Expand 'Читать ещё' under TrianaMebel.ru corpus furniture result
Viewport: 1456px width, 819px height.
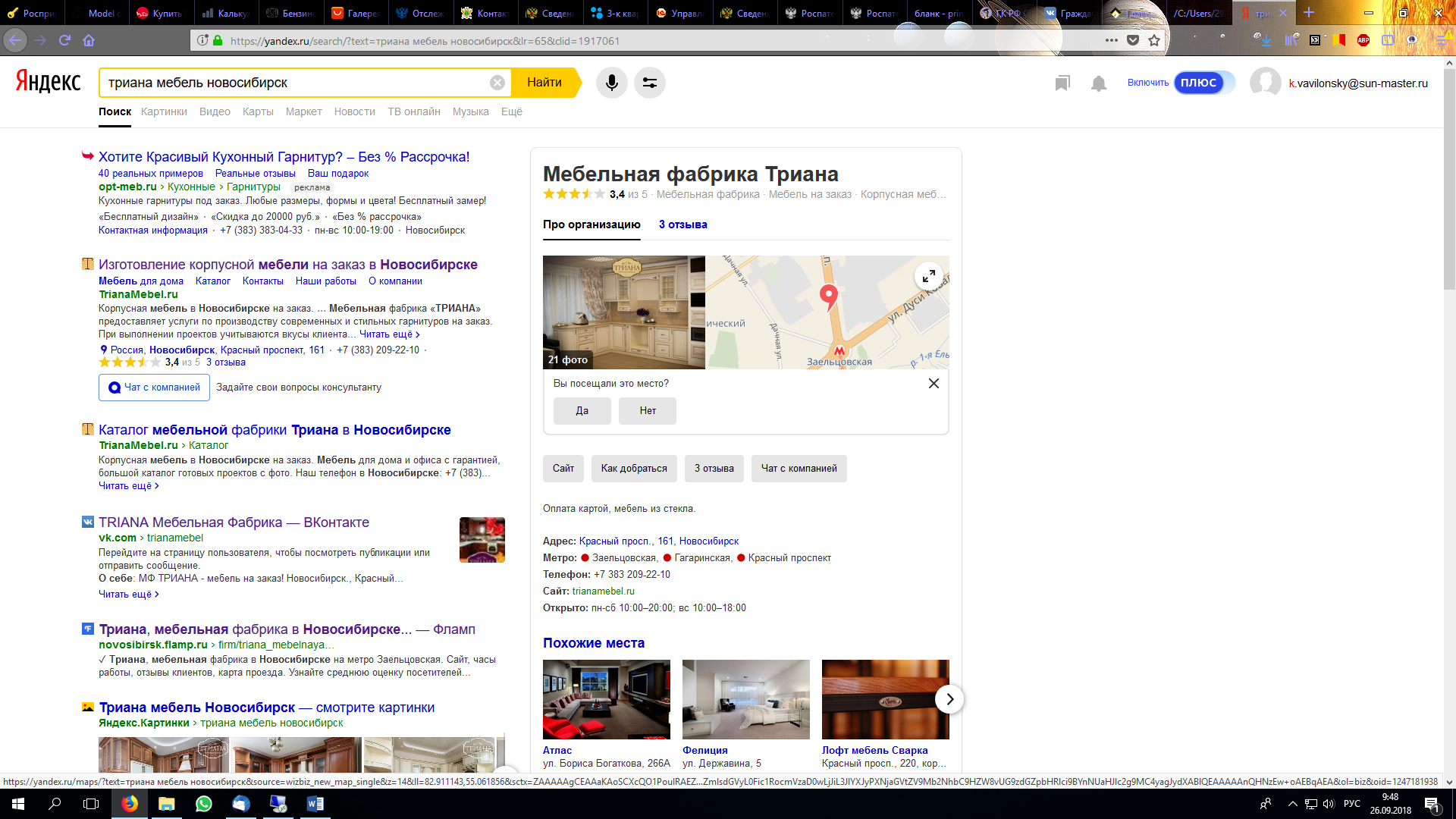pyautogui.click(x=390, y=334)
